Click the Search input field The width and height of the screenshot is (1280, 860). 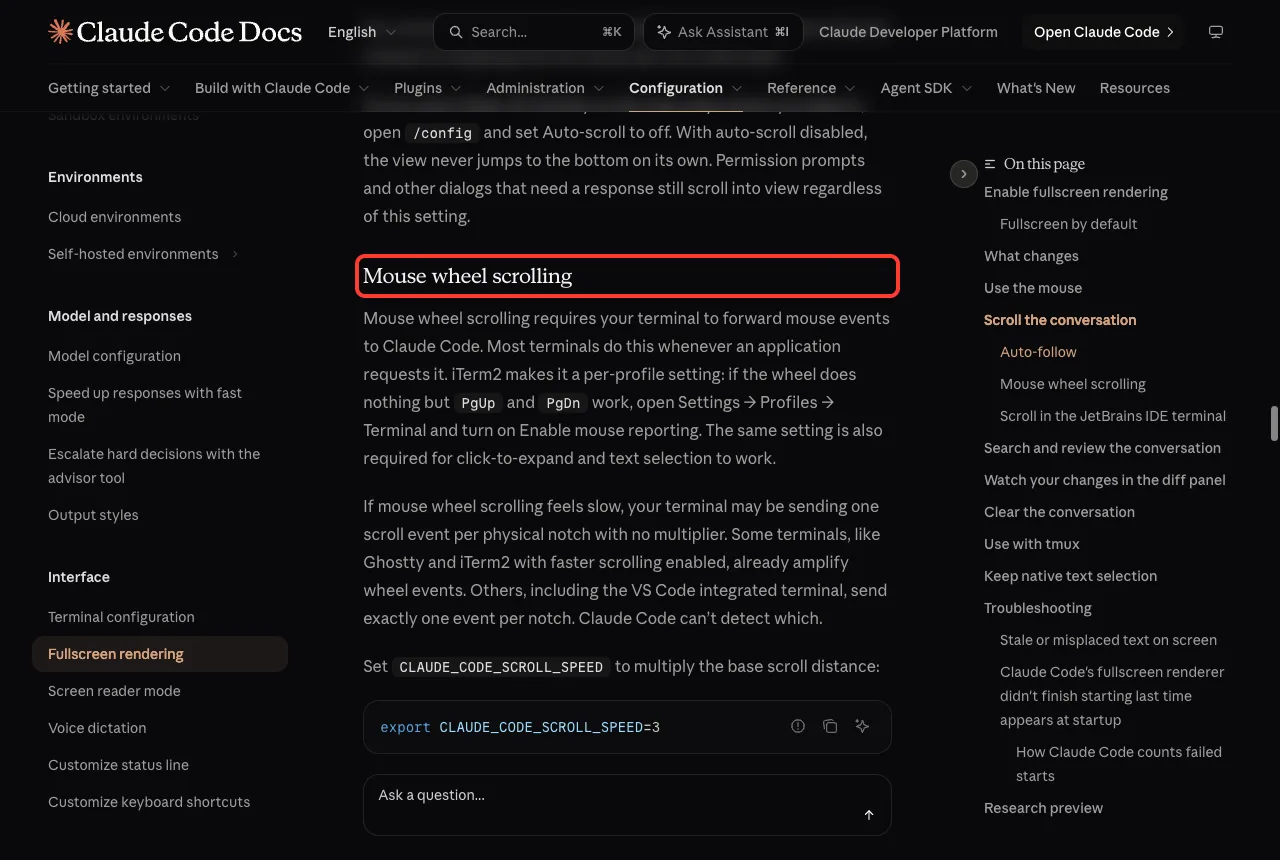click(x=533, y=32)
